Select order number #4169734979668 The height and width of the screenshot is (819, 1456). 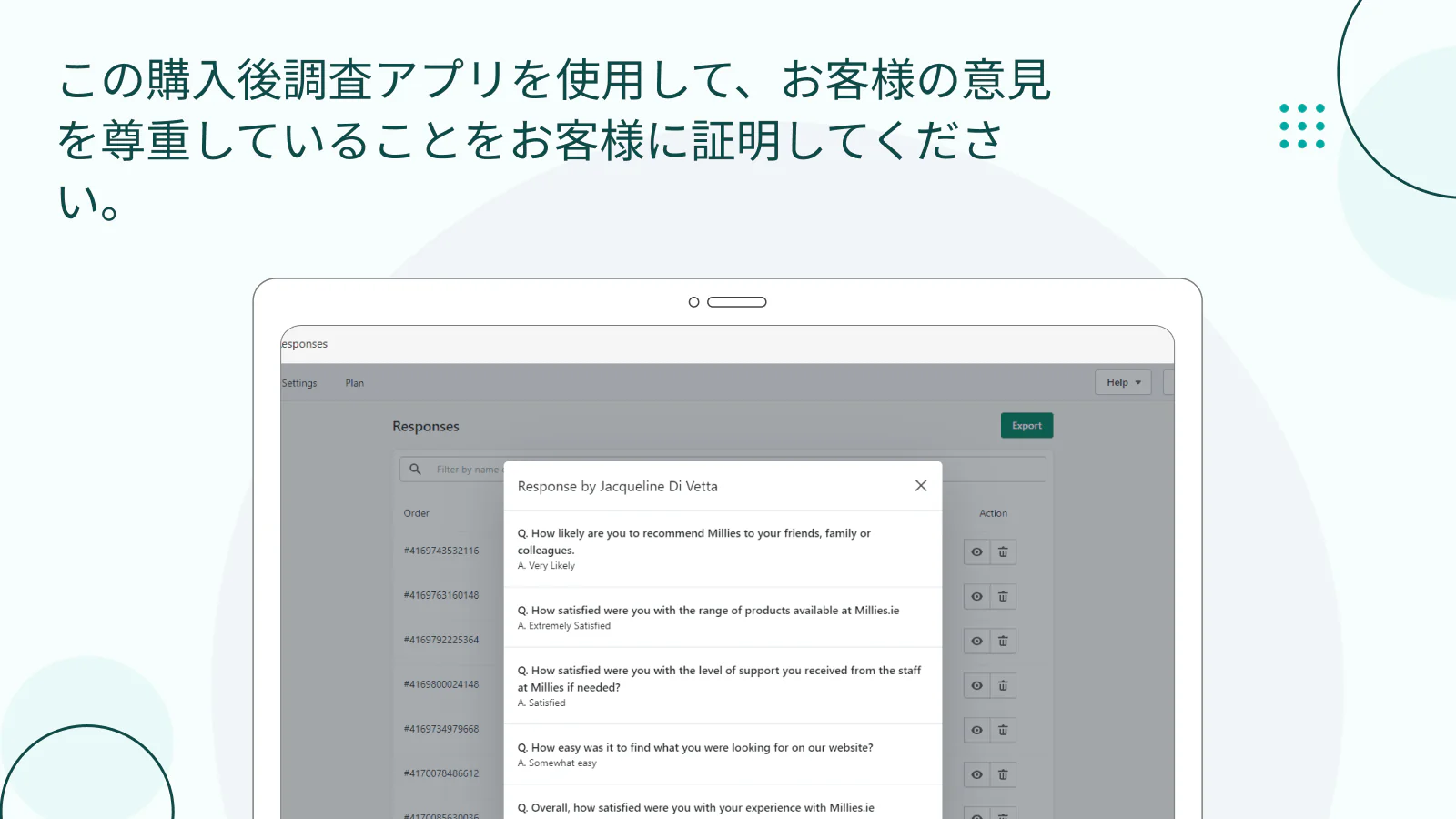click(441, 729)
